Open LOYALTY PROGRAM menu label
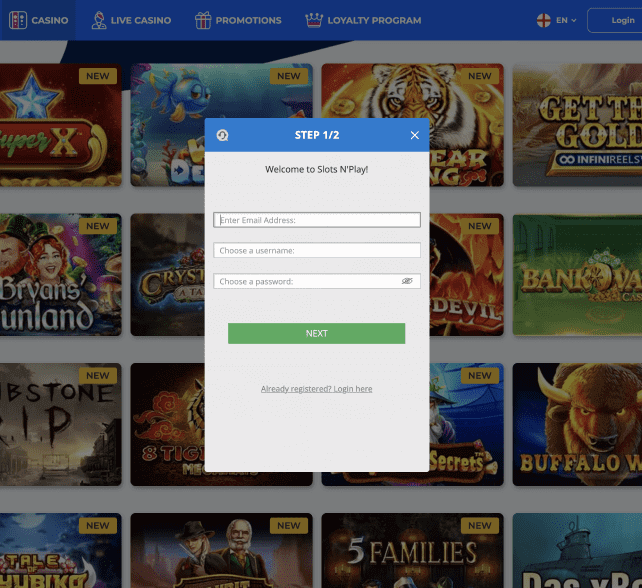The height and width of the screenshot is (588, 642). (x=374, y=20)
